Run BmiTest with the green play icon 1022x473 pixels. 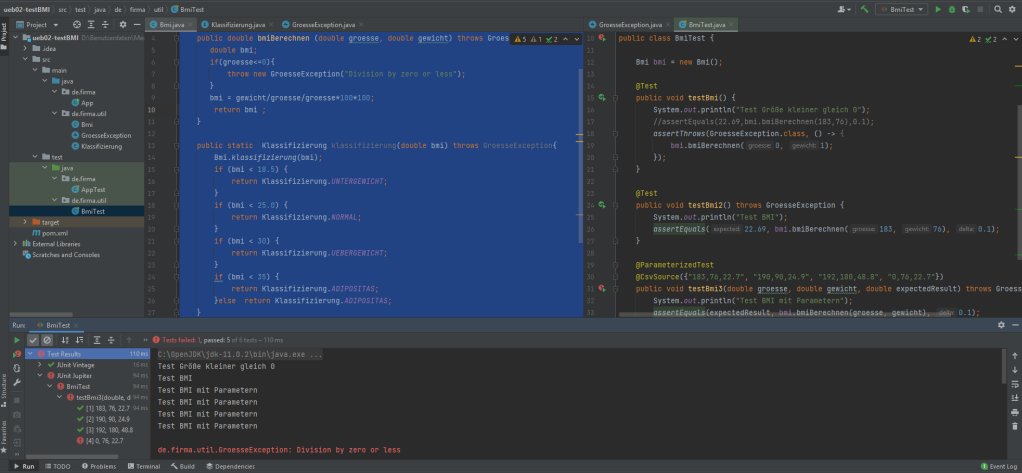pyautogui.click(x=938, y=9)
